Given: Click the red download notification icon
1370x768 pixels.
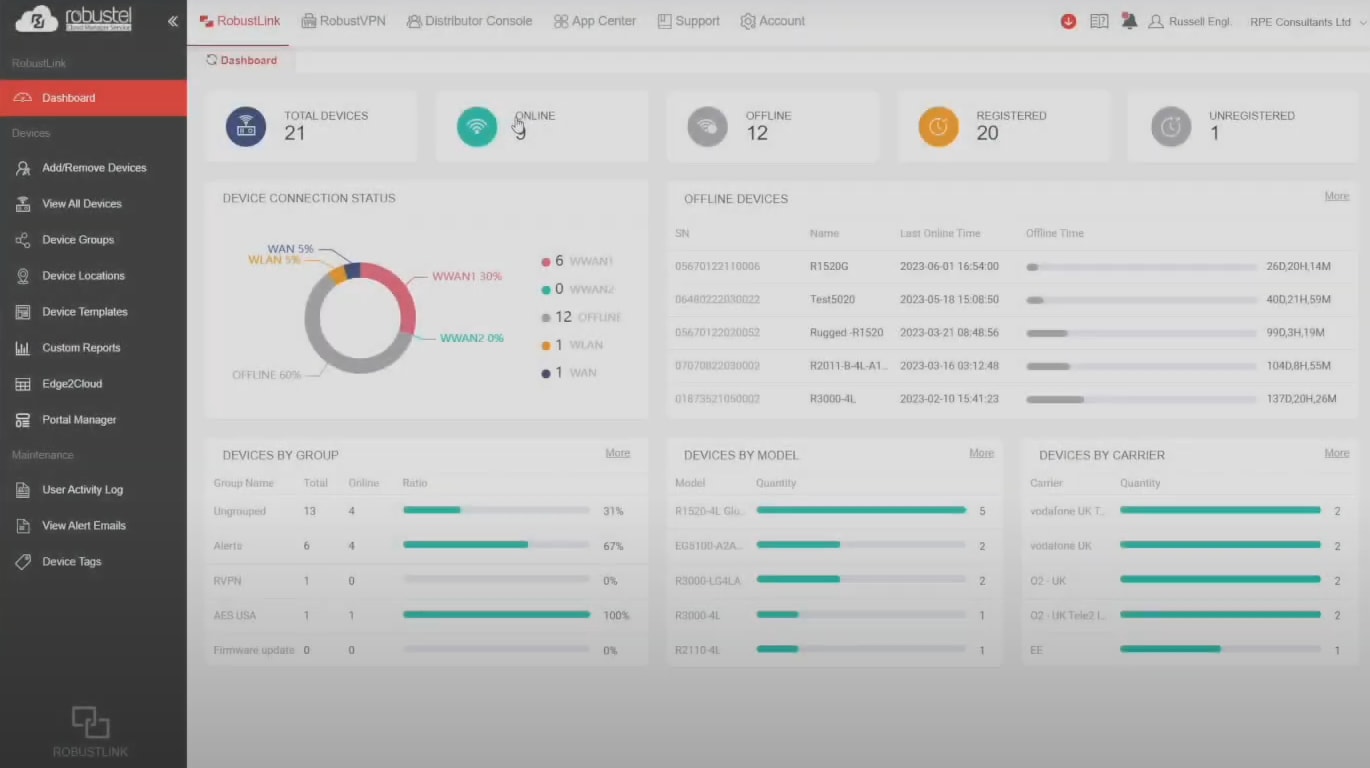Looking at the screenshot, I should pyautogui.click(x=1068, y=21).
